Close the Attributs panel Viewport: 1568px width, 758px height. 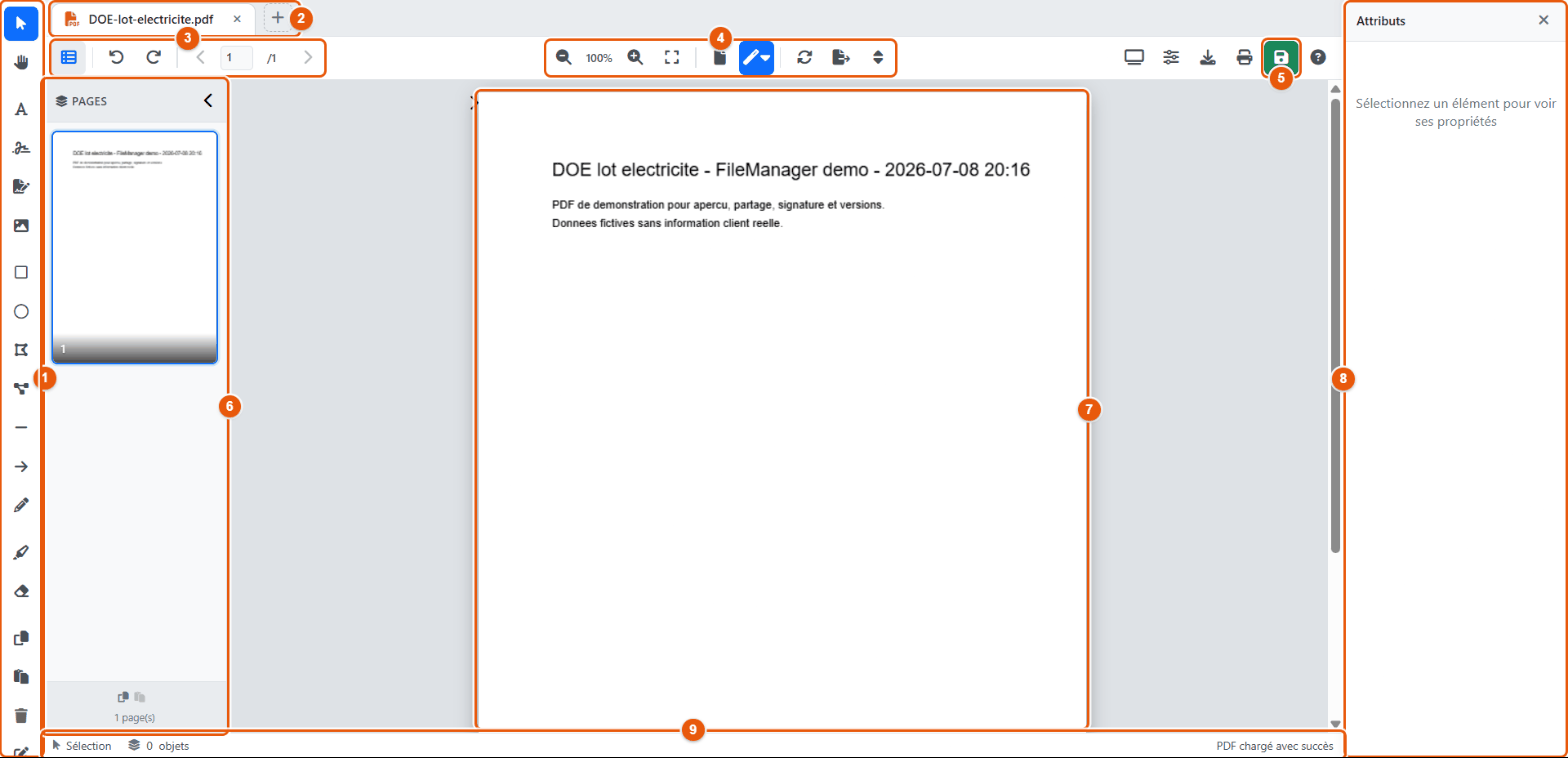(1543, 20)
